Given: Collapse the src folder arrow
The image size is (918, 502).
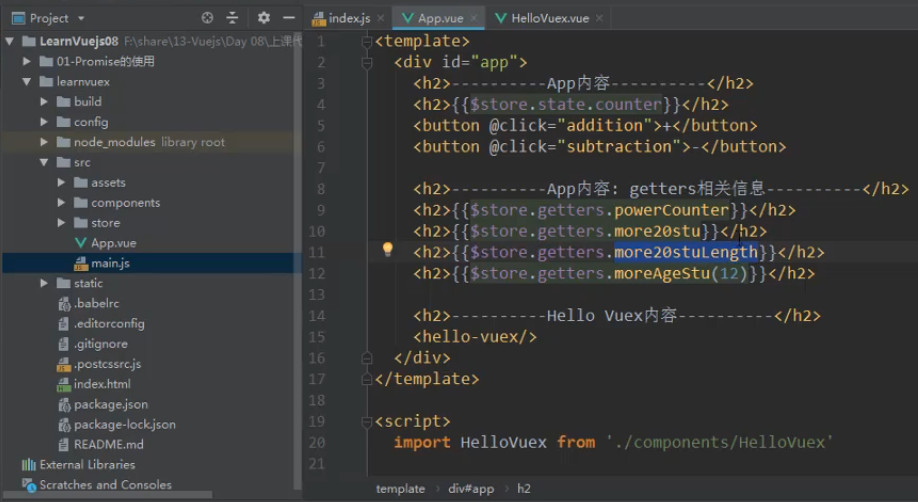Looking at the screenshot, I should click(x=44, y=162).
